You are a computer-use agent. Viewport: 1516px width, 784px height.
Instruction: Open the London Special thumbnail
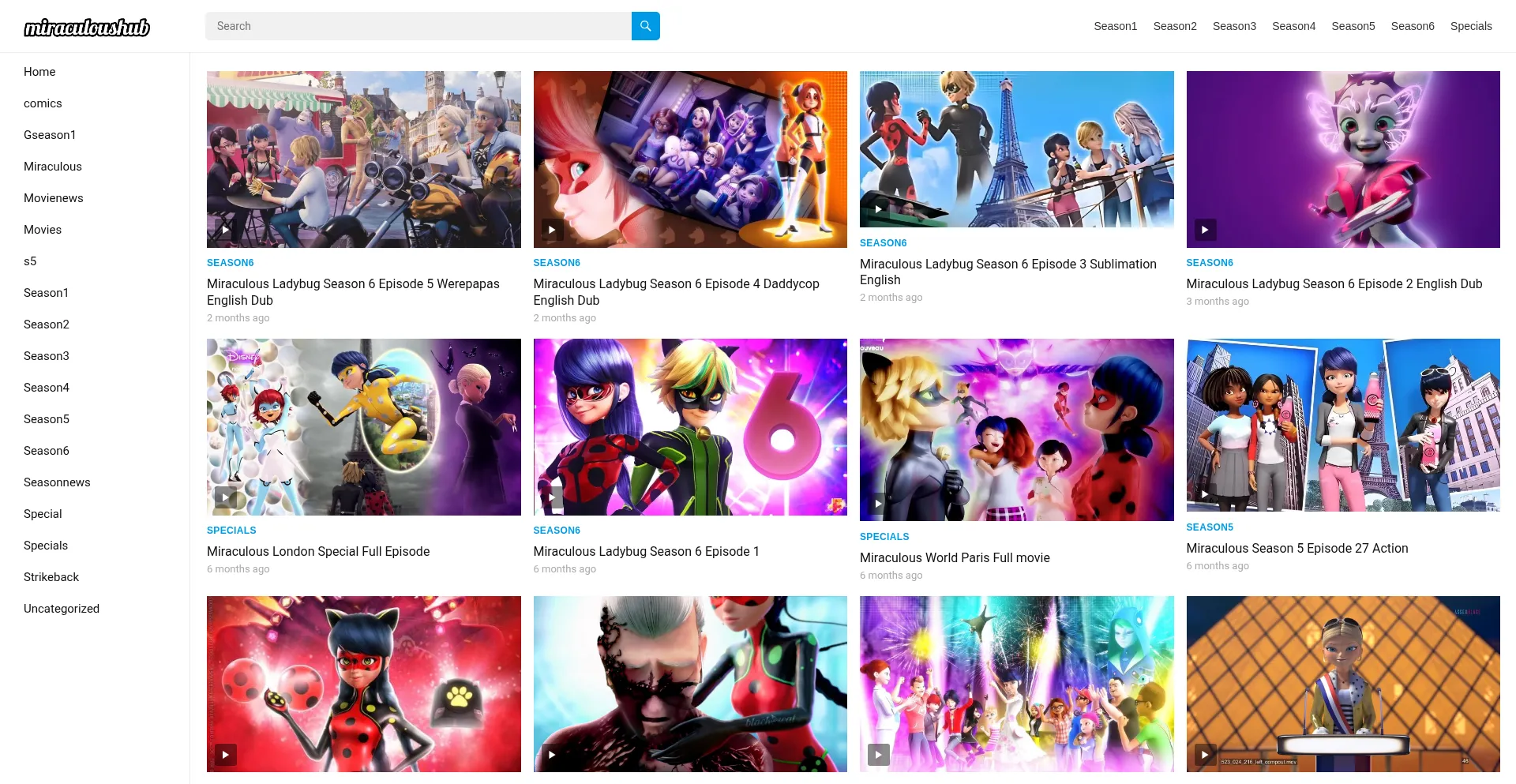point(364,427)
